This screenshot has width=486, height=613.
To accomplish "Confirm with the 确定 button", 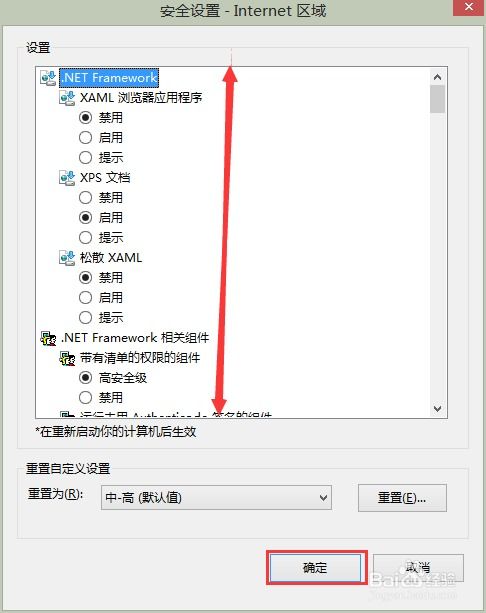I will point(315,568).
